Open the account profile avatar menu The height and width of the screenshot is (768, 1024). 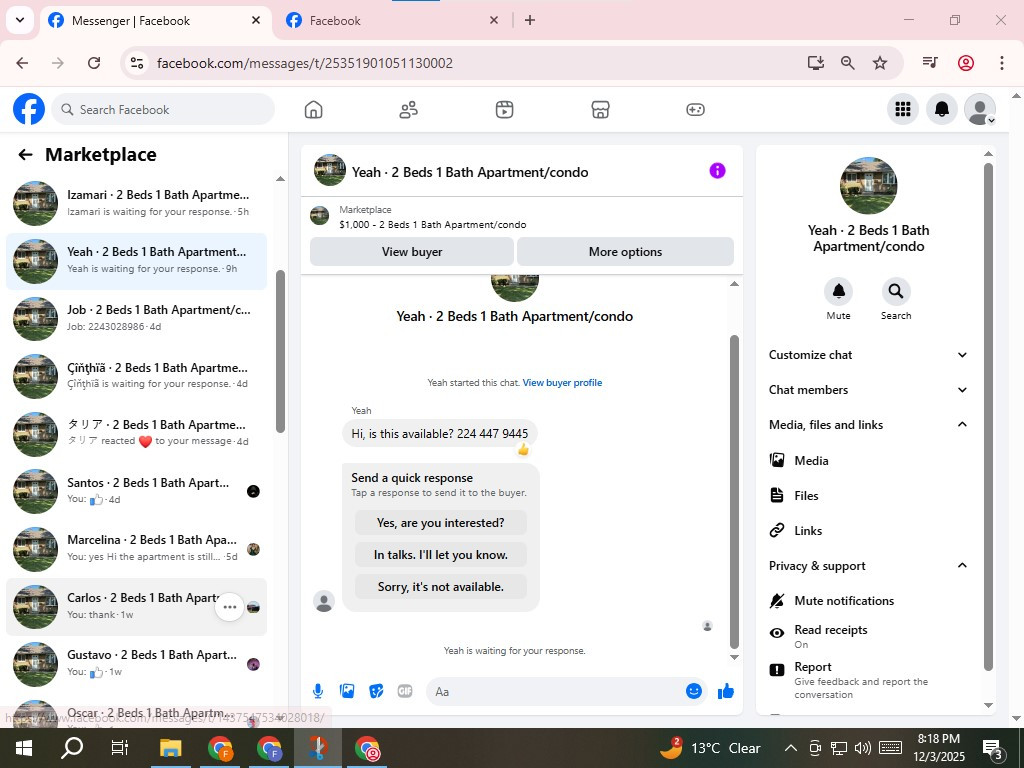click(980, 109)
